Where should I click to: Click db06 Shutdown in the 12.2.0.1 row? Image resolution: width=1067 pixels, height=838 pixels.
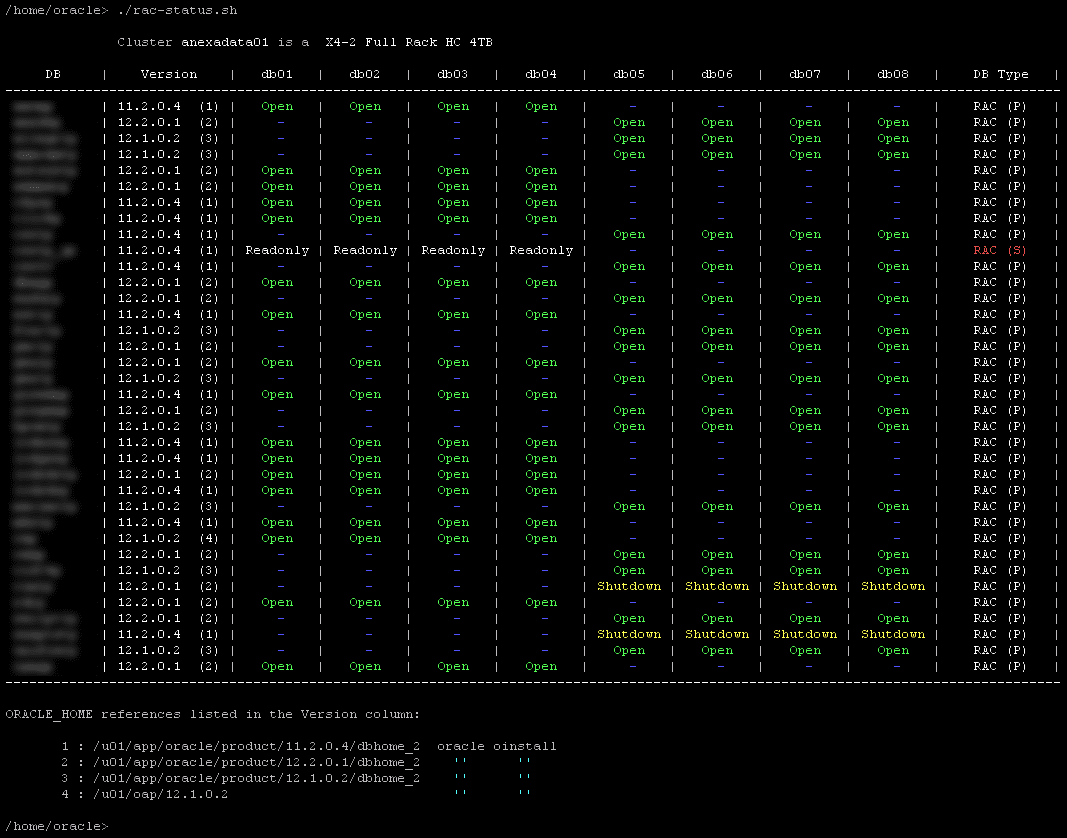717,586
